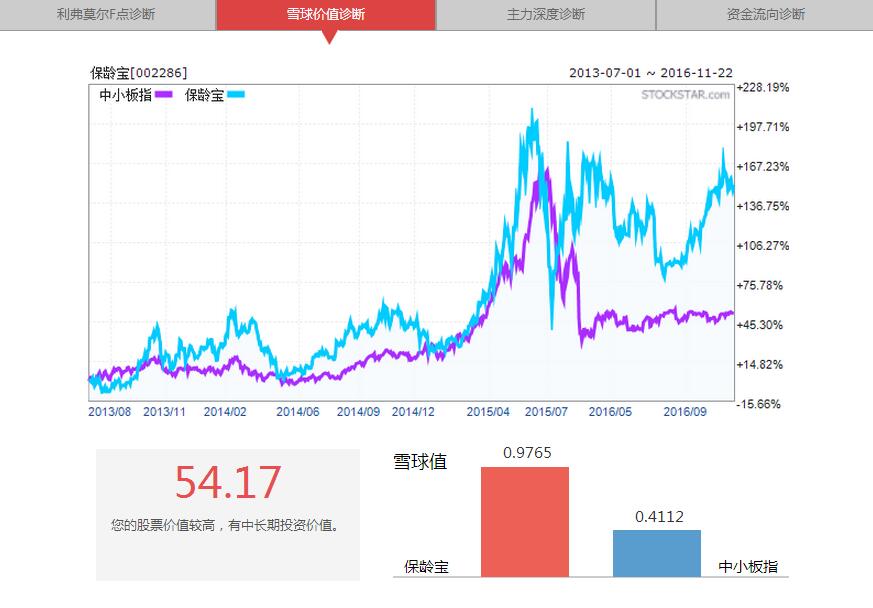The height and width of the screenshot is (608, 873).
Task: Click the 雪球值 heading
Action: tap(420, 462)
